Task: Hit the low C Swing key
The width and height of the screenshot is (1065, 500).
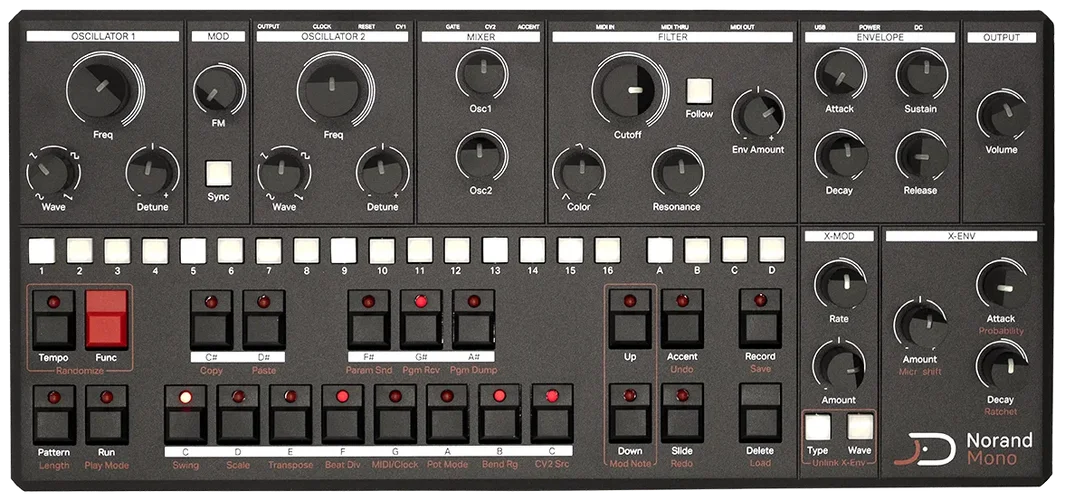Action: pyautogui.click(x=185, y=414)
